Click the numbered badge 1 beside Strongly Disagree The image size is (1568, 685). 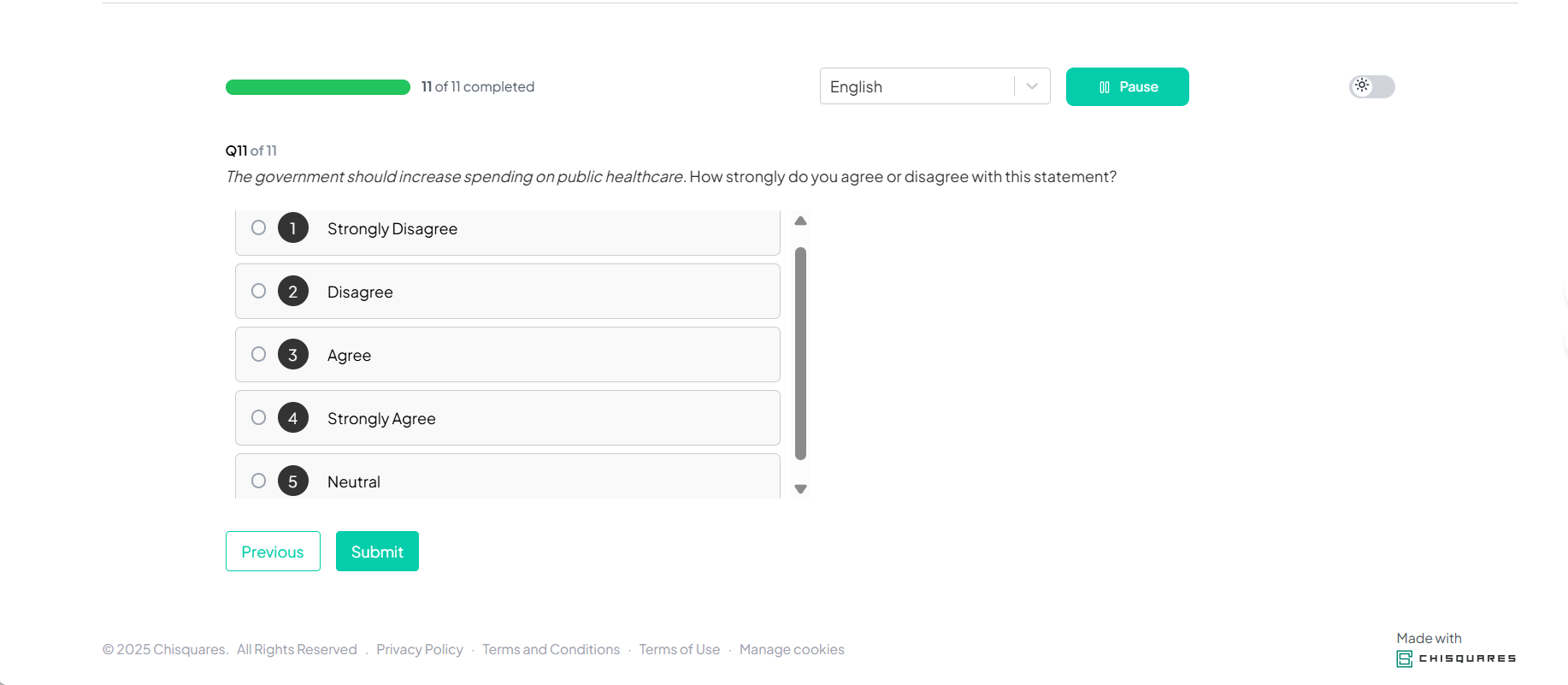pyautogui.click(x=293, y=227)
